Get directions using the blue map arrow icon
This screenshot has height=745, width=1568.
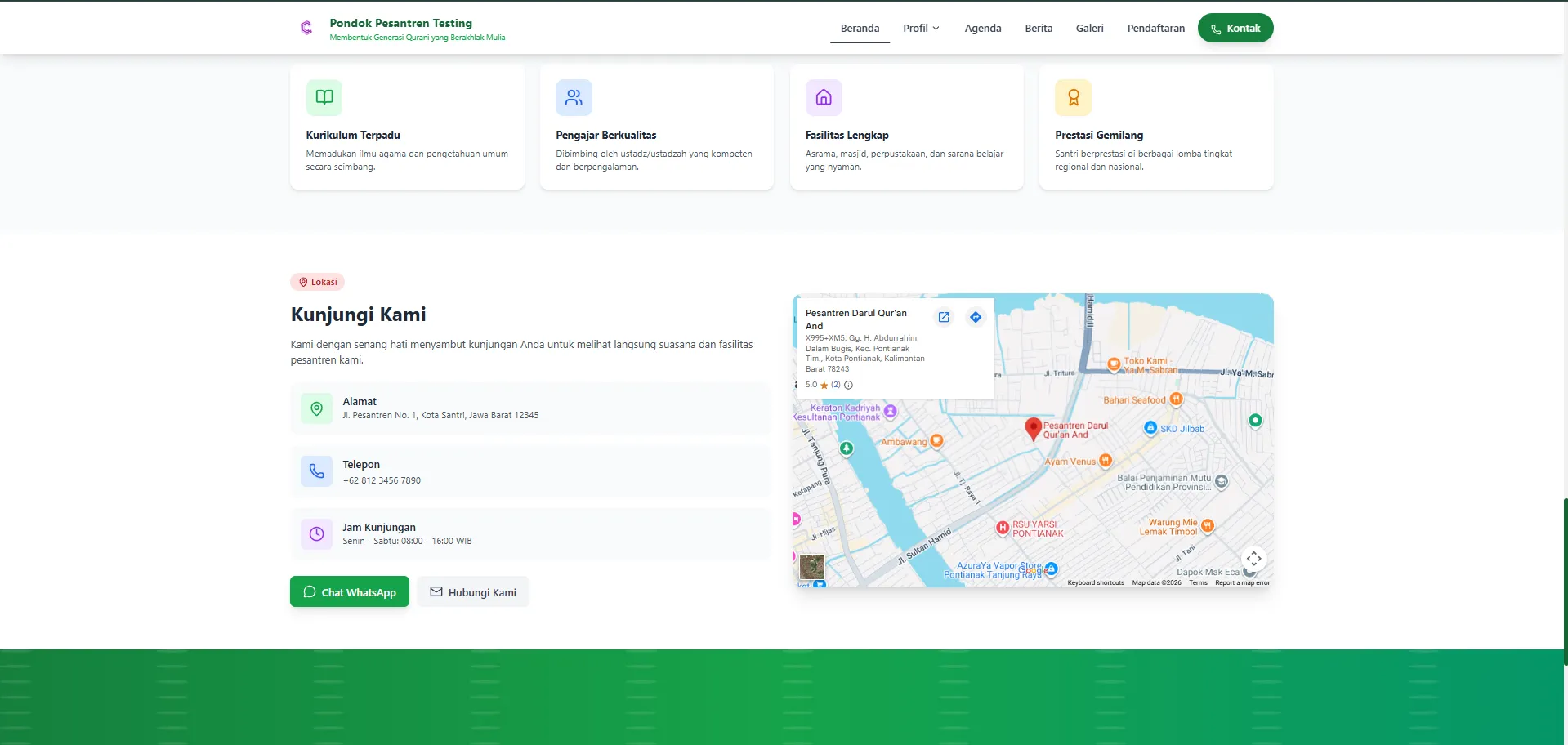click(976, 317)
